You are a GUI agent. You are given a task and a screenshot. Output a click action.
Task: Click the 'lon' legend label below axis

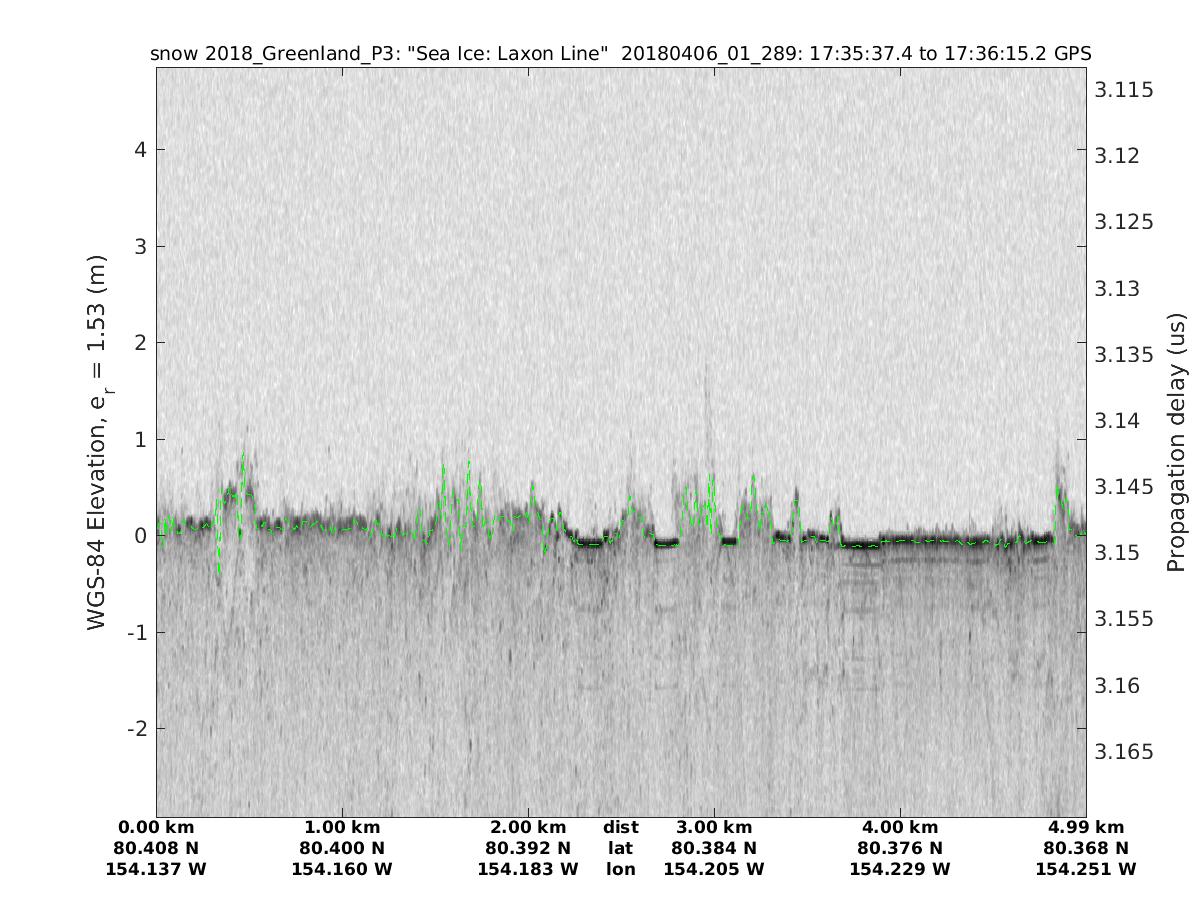pos(621,869)
